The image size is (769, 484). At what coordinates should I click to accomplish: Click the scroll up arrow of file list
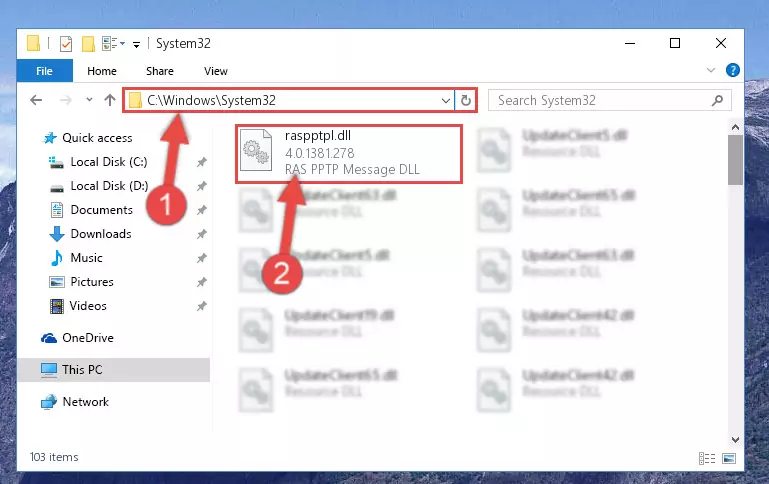point(735,127)
